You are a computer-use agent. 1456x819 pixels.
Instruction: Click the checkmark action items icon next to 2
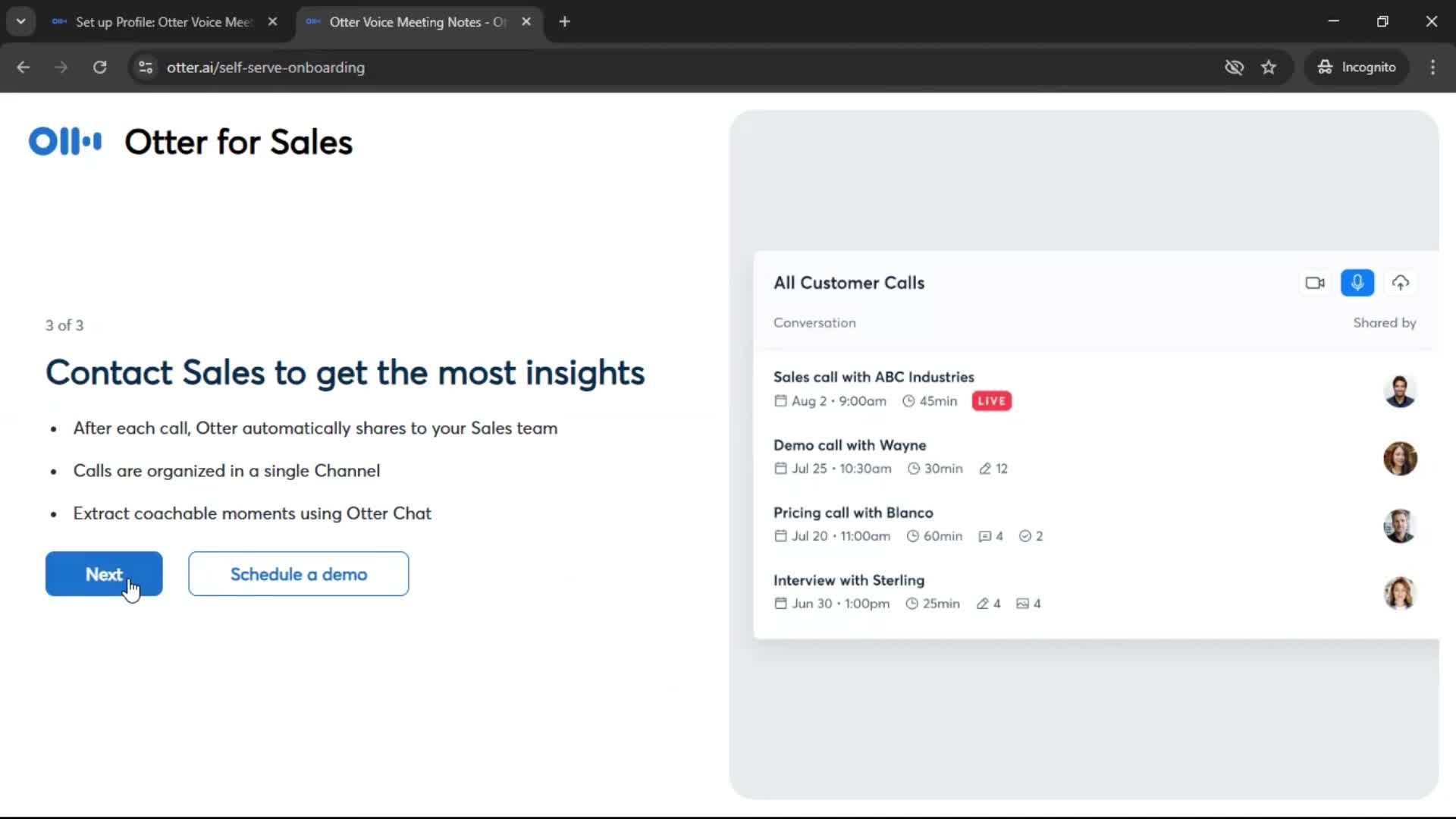pyautogui.click(x=1025, y=536)
